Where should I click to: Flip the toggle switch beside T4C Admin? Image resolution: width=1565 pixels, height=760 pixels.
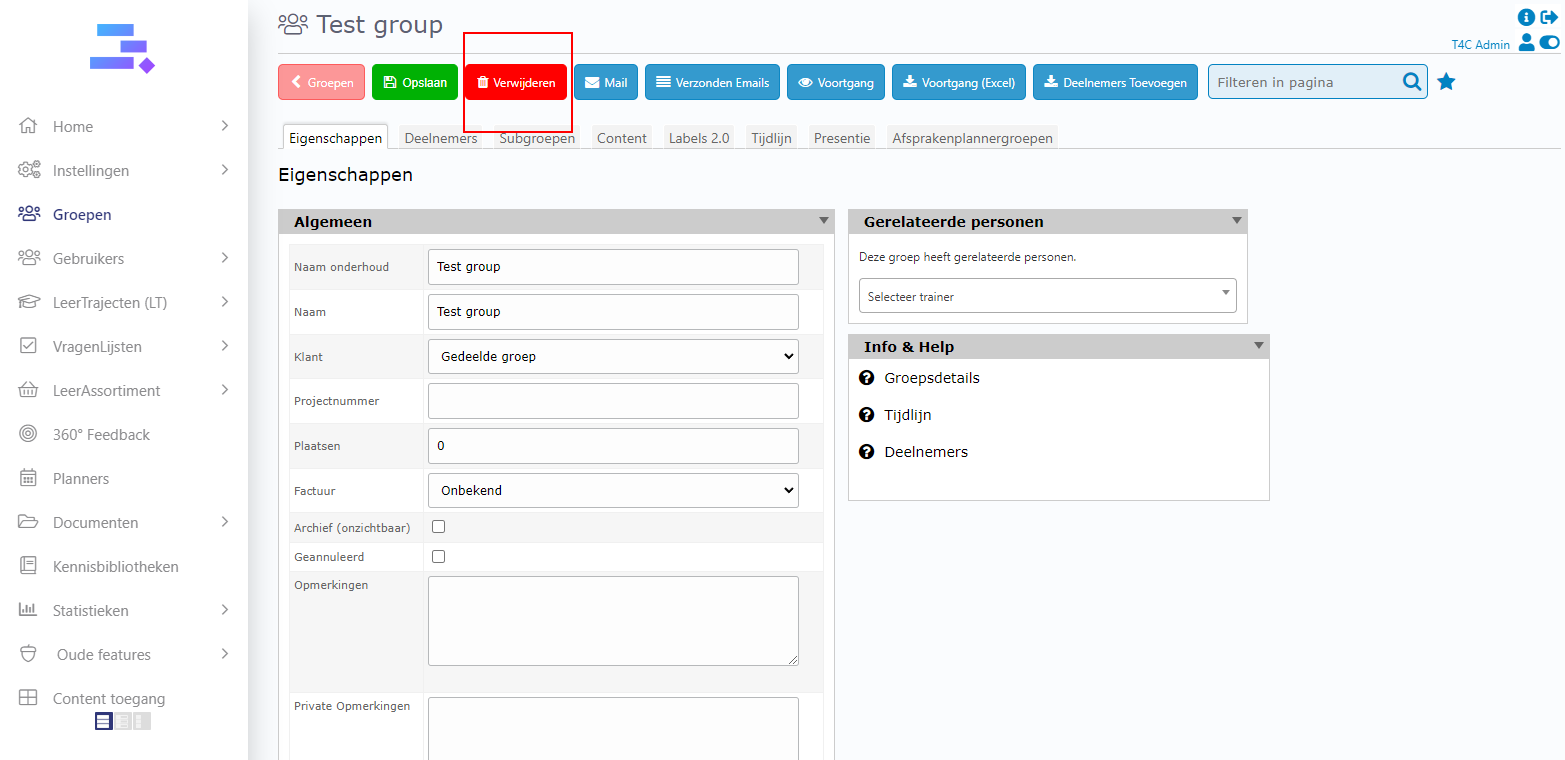1549,43
